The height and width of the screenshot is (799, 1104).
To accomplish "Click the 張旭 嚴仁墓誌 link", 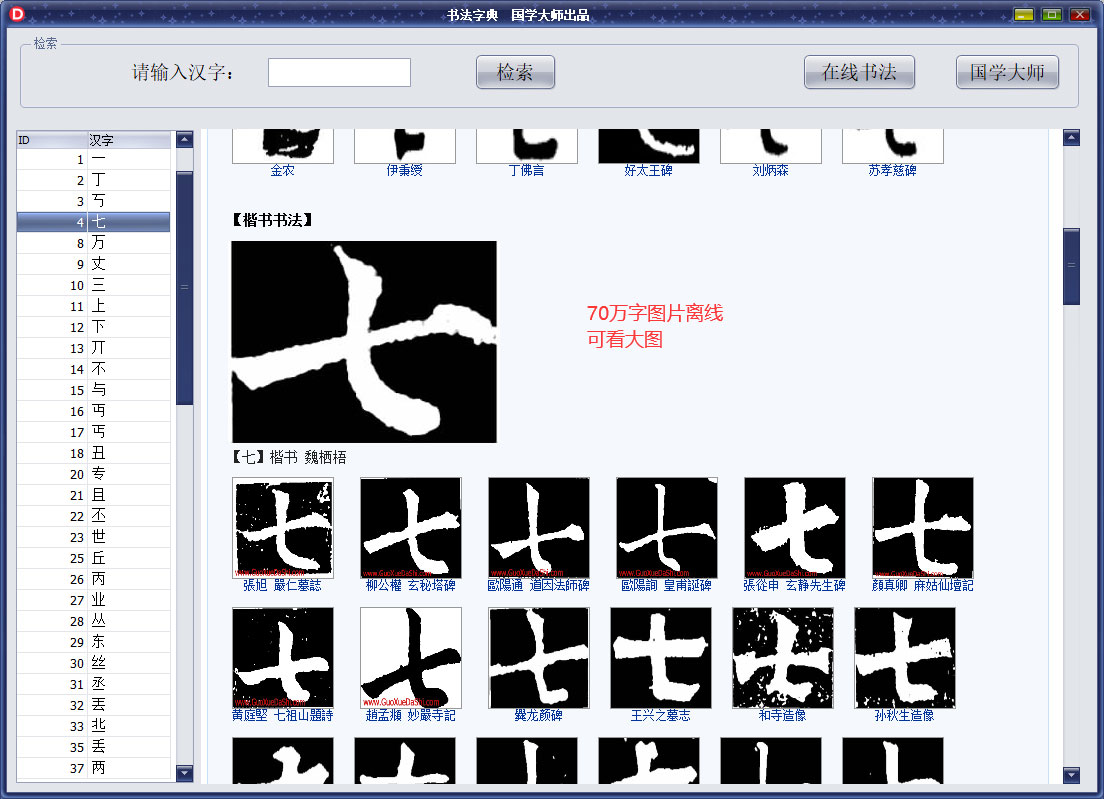I will click(x=282, y=586).
